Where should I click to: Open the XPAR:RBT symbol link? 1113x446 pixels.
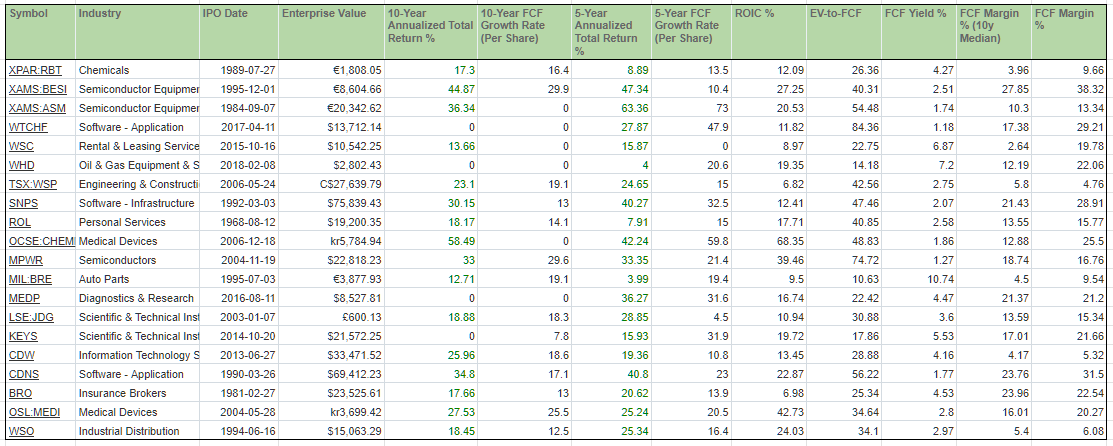[x=35, y=70]
